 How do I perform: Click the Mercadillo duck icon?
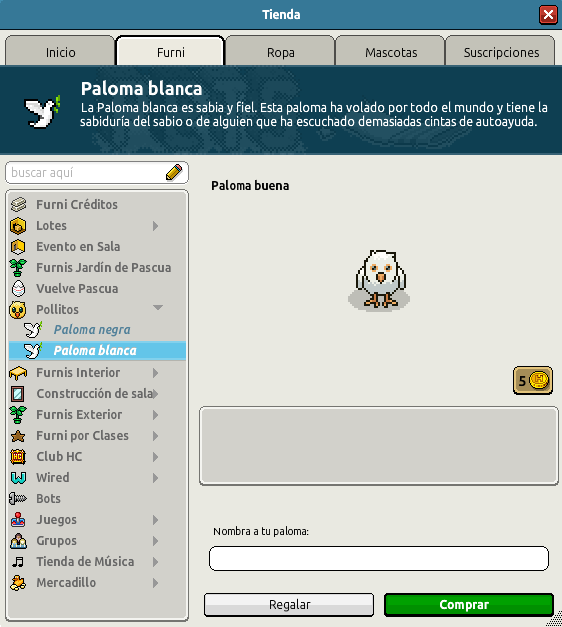pyautogui.click(x=18, y=583)
